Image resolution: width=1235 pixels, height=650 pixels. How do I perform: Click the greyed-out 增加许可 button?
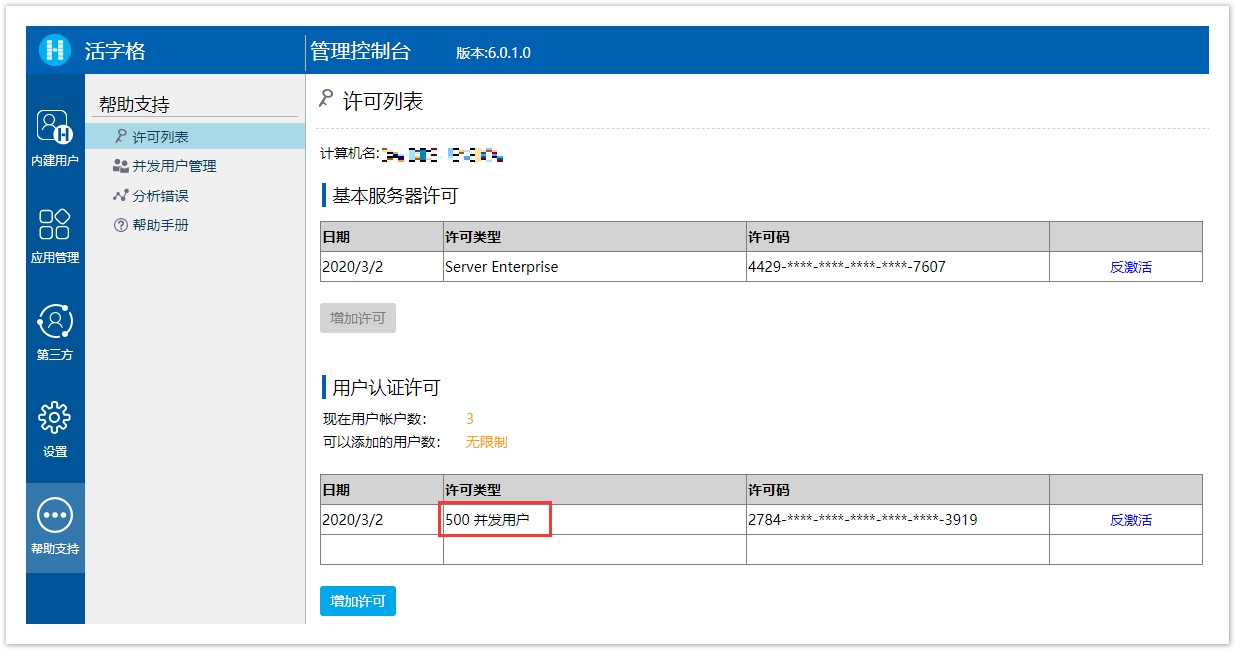(358, 318)
